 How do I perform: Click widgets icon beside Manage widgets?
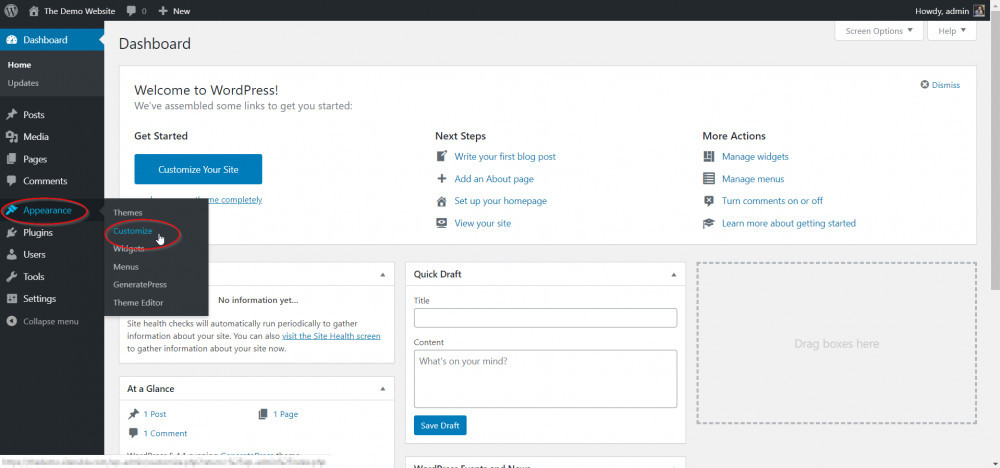click(x=709, y=156)
